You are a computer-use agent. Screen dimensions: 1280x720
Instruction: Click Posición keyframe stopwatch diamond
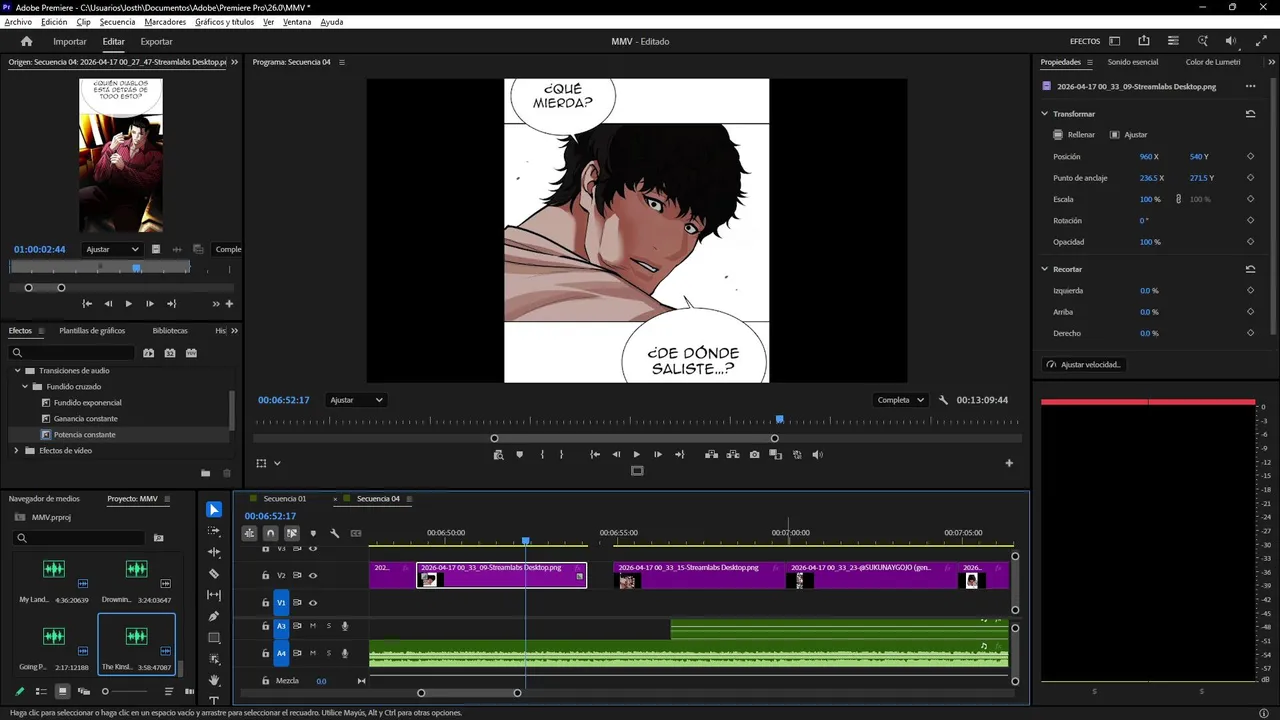coord(1250,157)
